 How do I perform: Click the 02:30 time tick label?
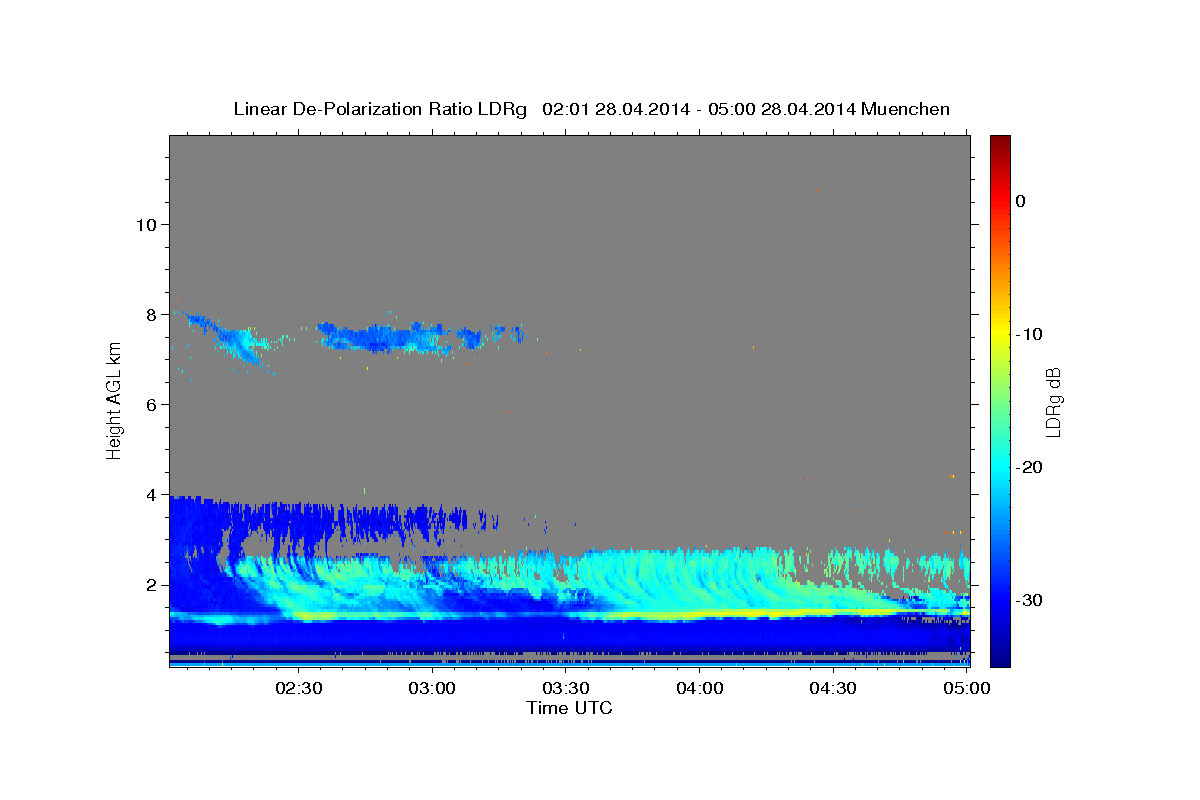tap(300, 688)
